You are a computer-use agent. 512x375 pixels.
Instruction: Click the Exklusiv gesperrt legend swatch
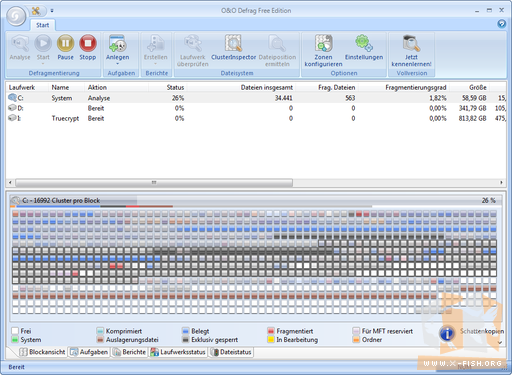186,339
